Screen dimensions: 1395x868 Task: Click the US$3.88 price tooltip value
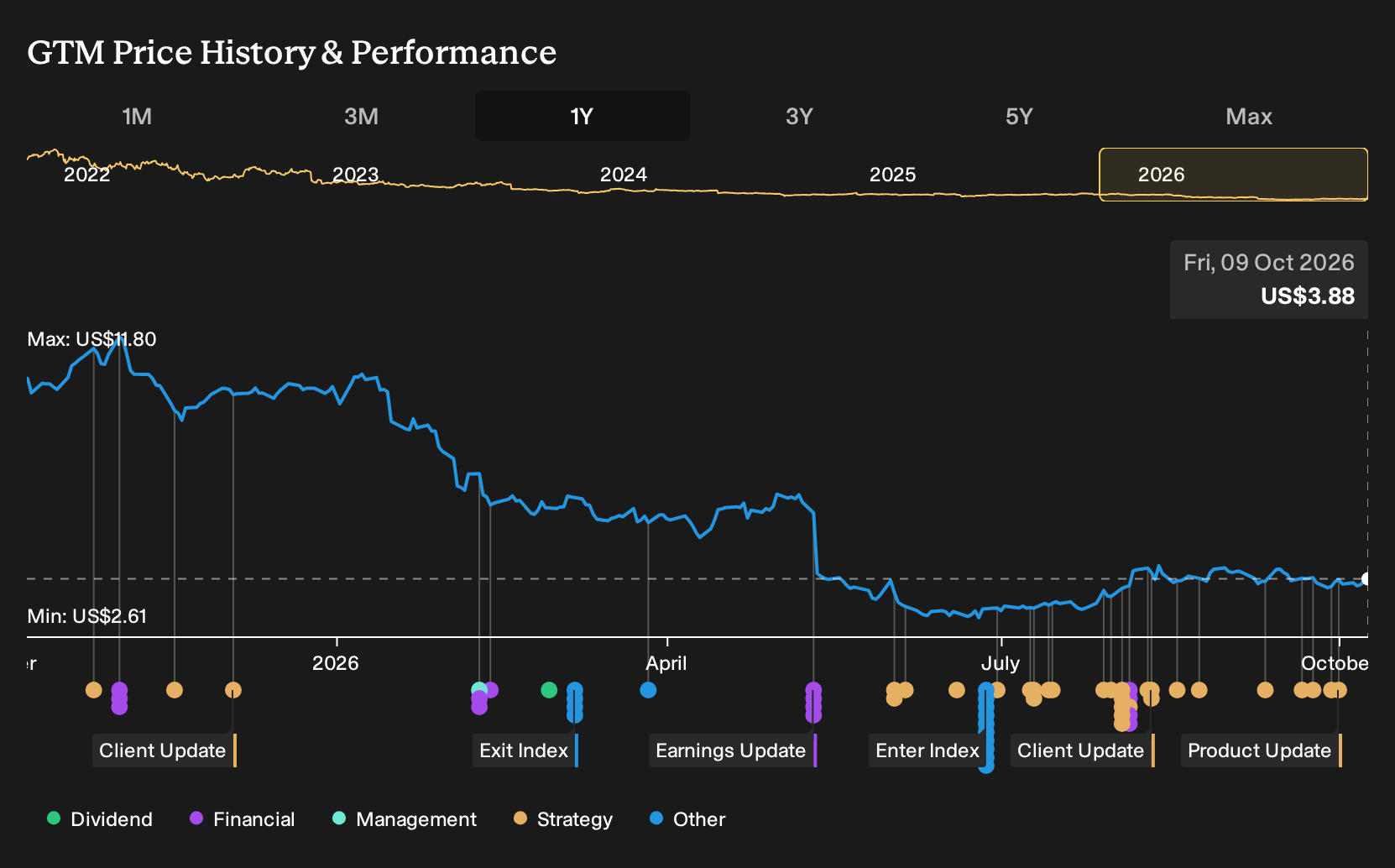click(1308, 296)
